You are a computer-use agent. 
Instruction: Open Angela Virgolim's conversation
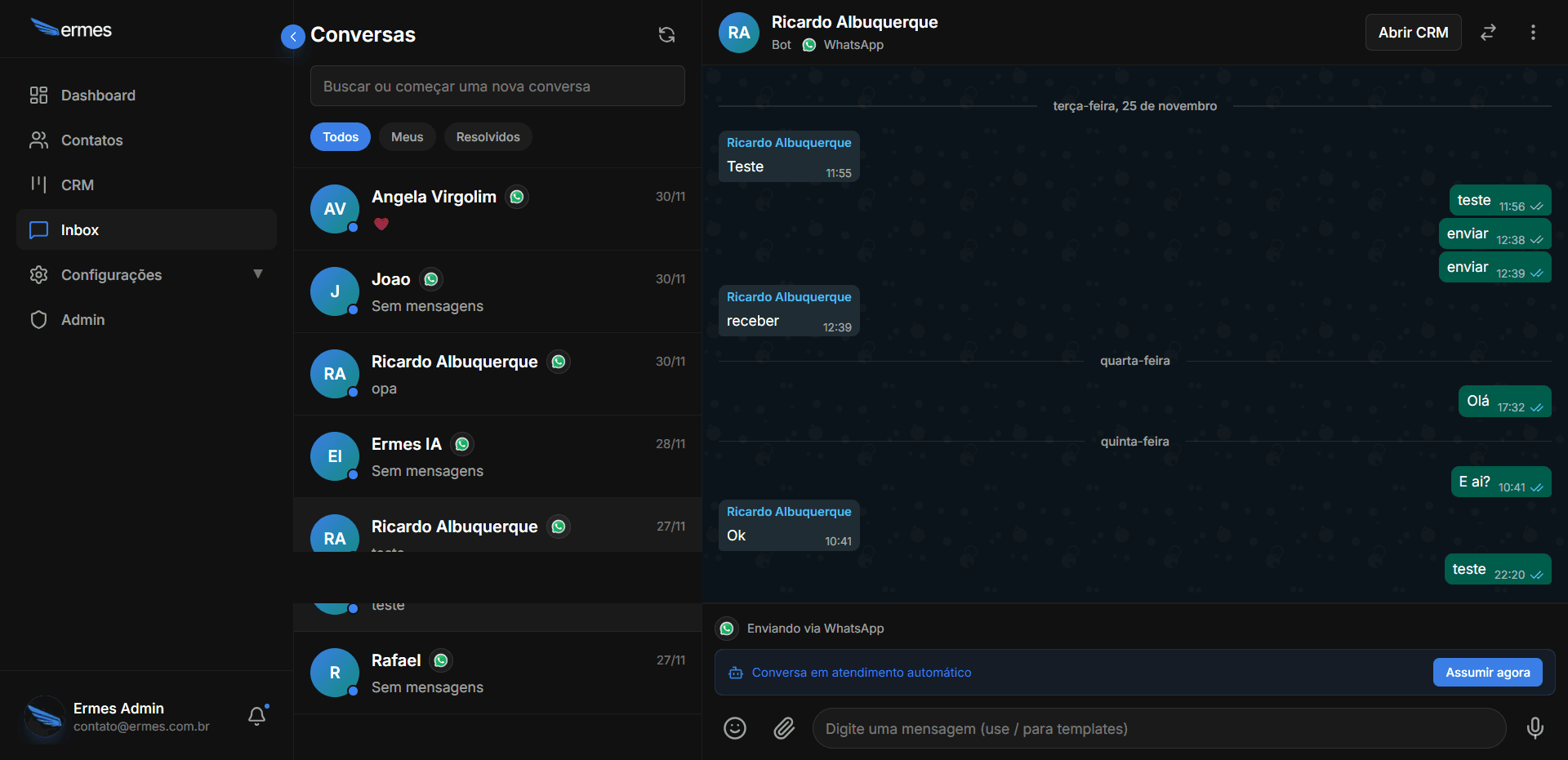coord(497,209)
